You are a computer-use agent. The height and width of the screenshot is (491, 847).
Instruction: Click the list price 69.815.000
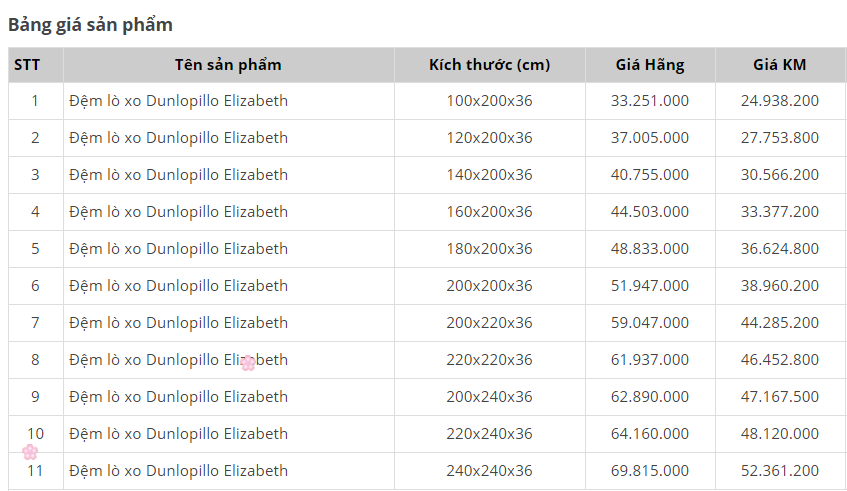[650, 470]
